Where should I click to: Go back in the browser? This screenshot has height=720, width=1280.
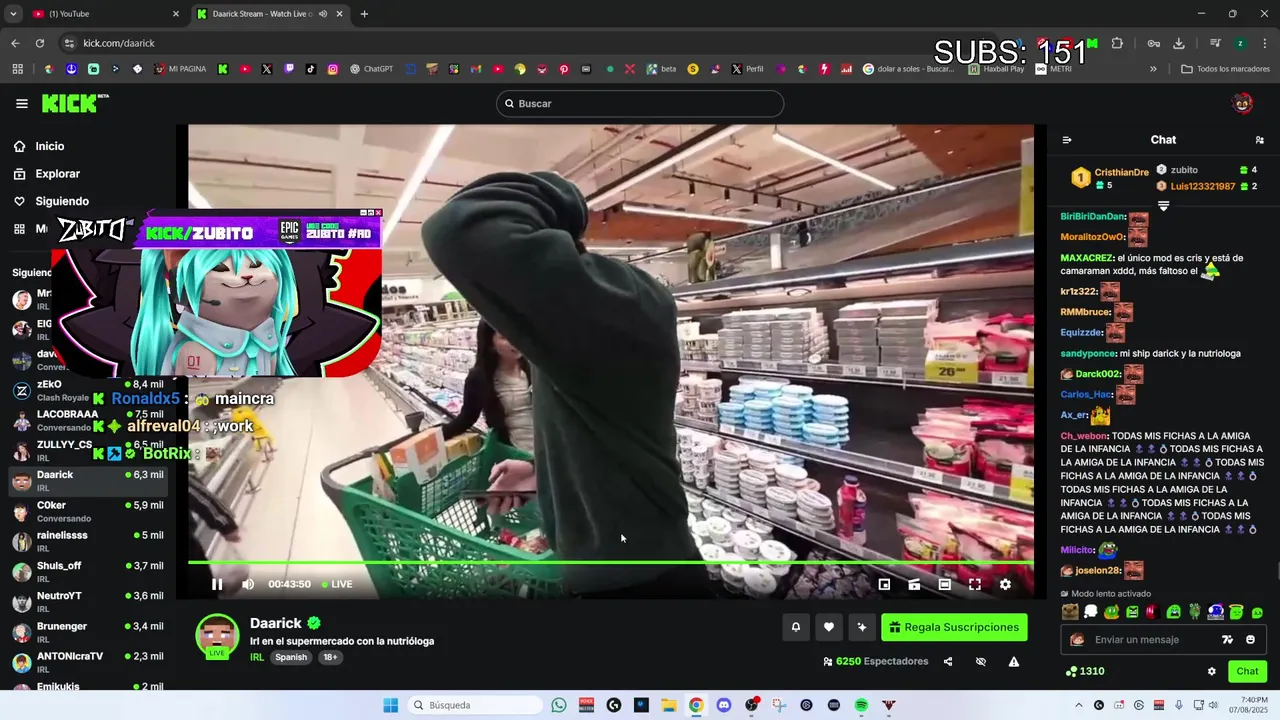[x=15, y=43]
